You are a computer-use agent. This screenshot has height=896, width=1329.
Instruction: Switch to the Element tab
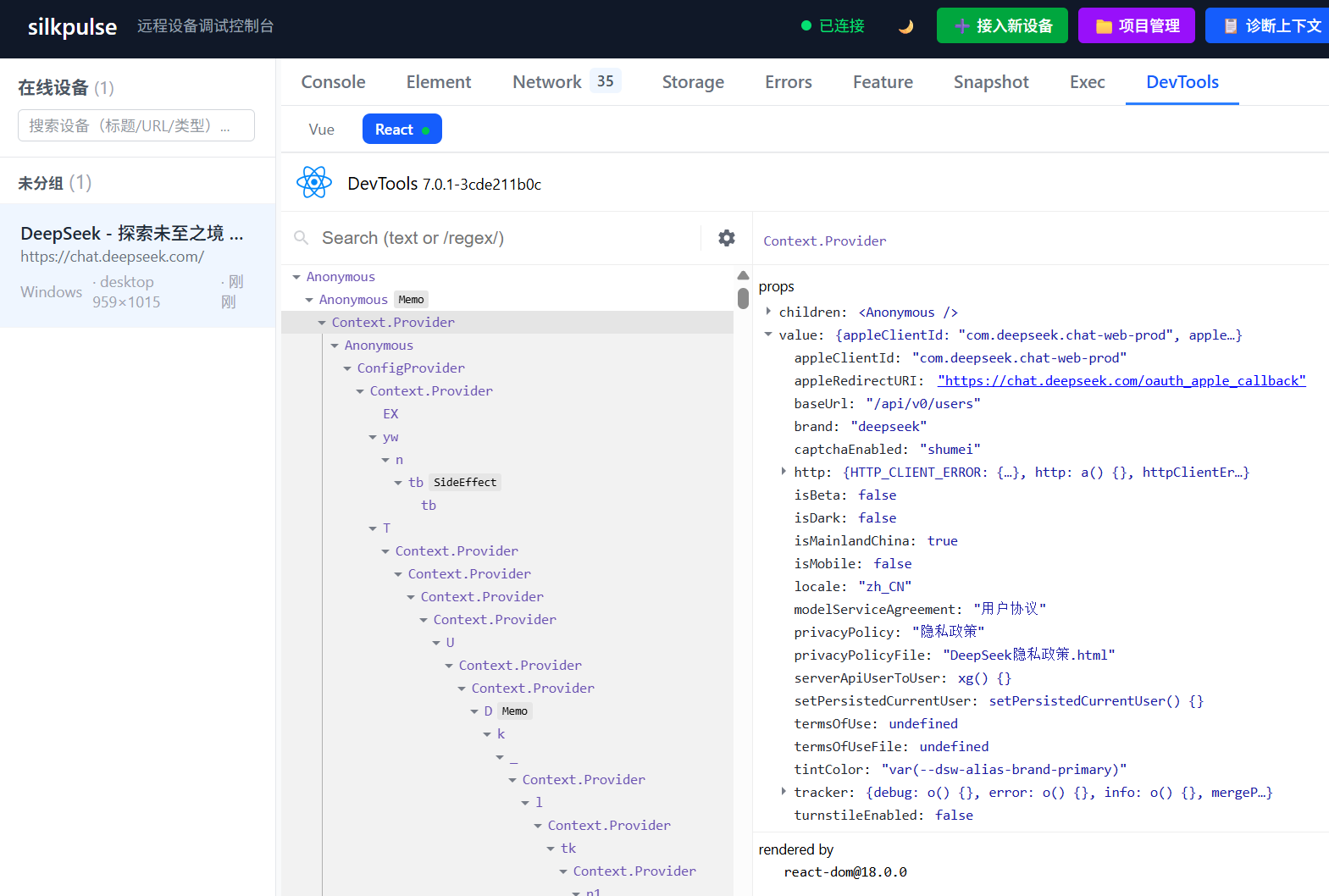coord(439,82)
